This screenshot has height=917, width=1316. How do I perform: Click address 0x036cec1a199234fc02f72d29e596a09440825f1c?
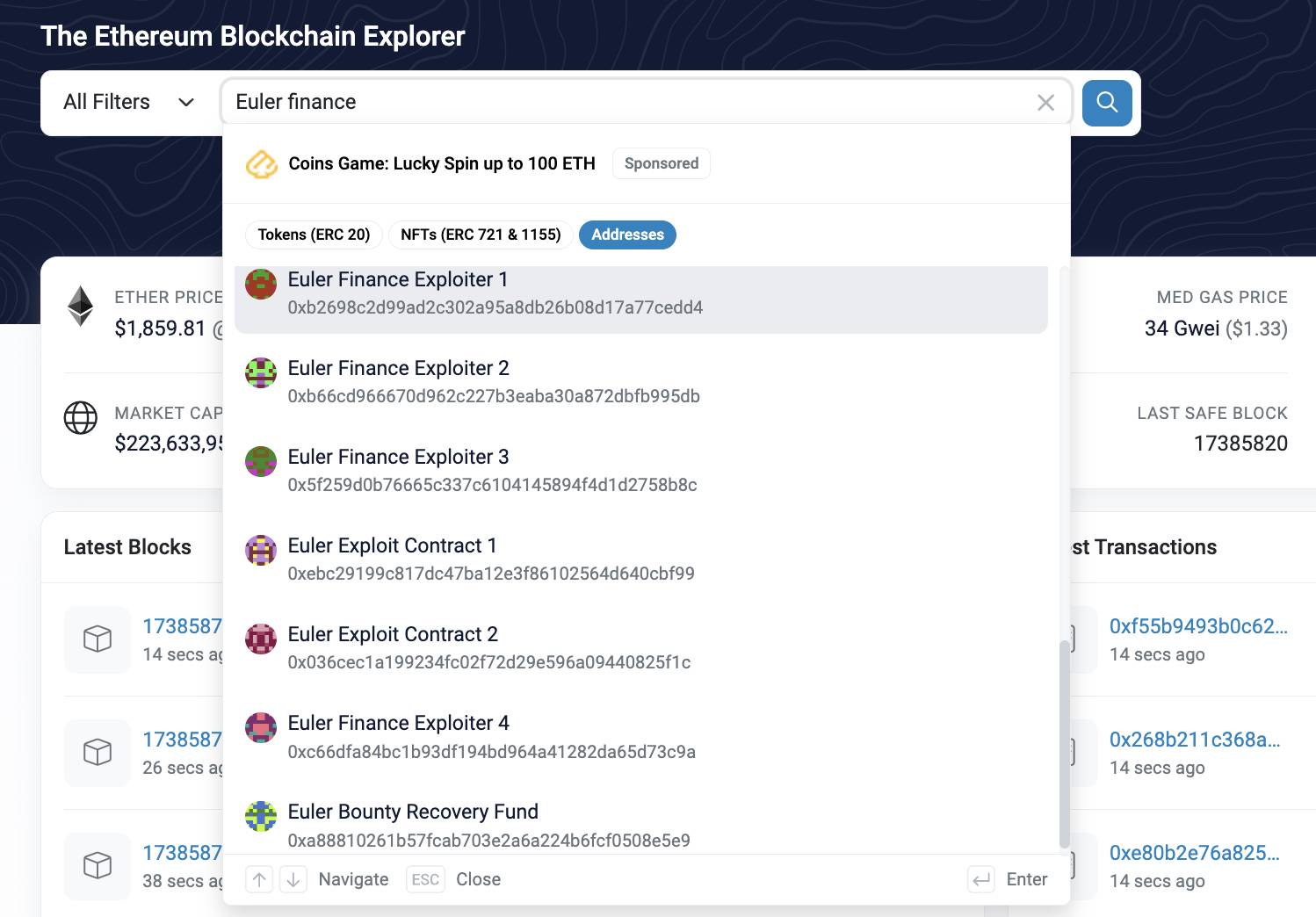(x=489, y=662)
